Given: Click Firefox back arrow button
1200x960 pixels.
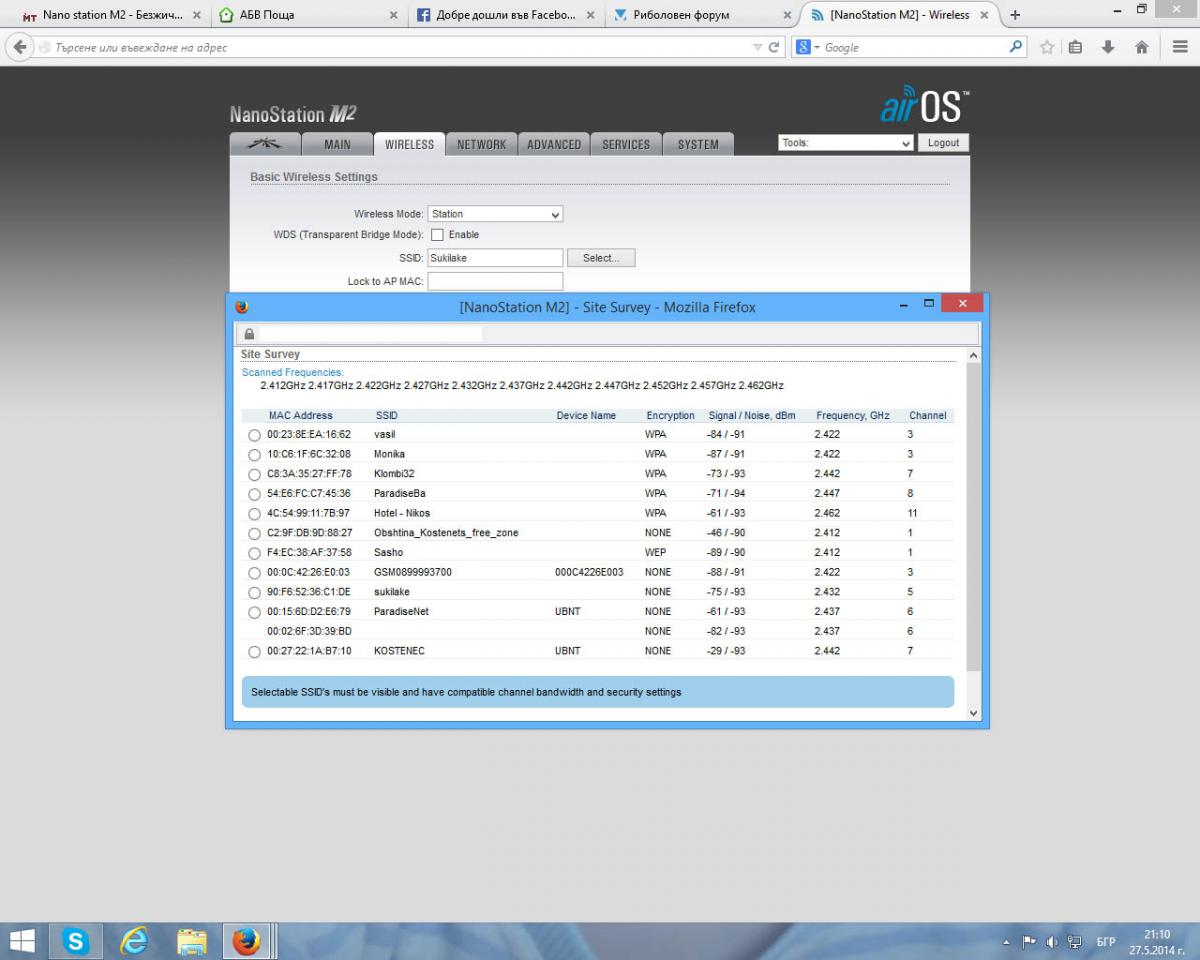Looking at the screenshot, I should (x=20, y=47).
